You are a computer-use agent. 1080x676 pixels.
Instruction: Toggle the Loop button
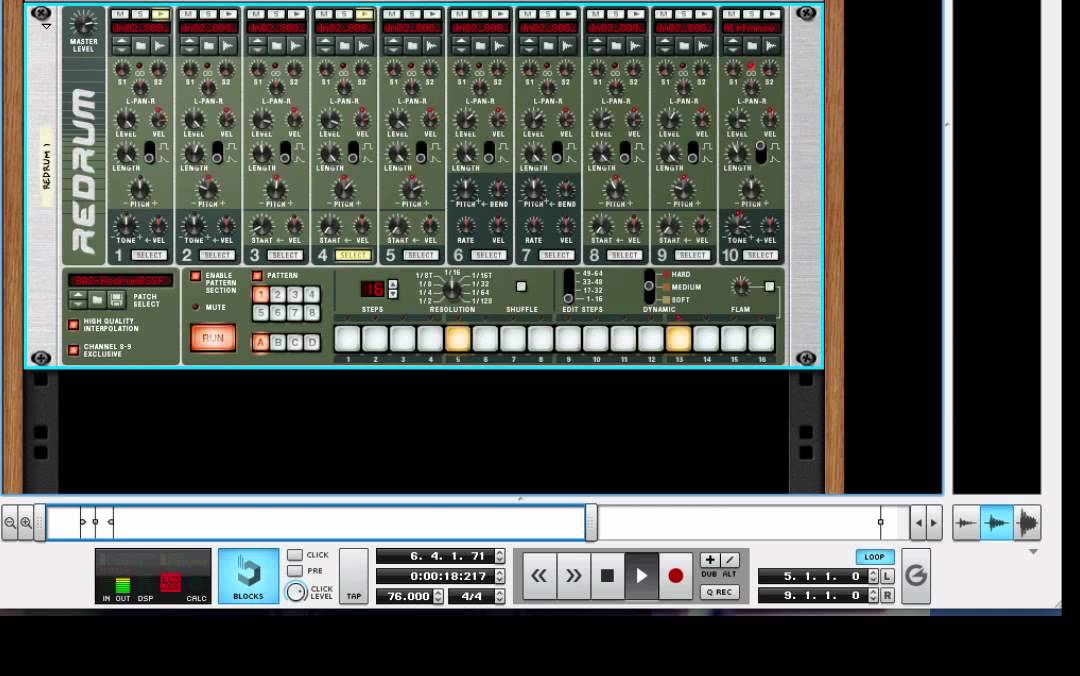875,557
